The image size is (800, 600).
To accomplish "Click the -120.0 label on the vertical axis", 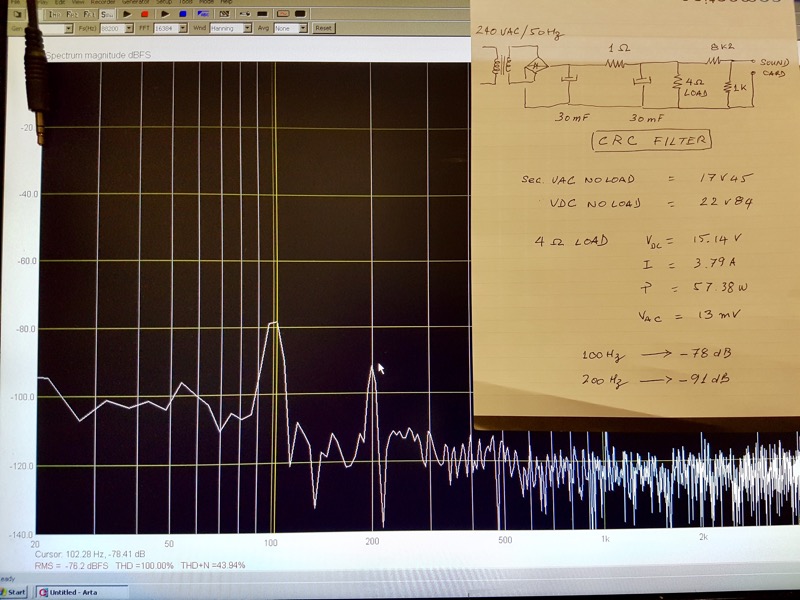I will 22,466.
